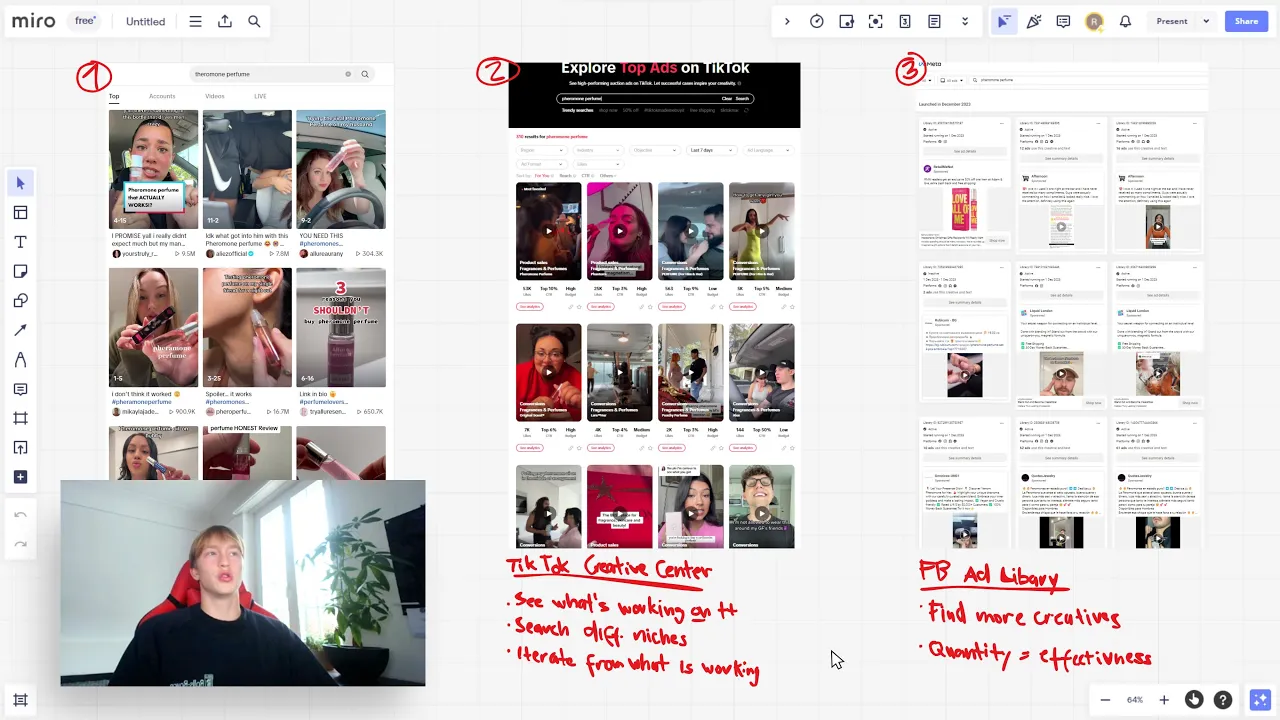Select the Shapes tool
Screen dimensions: 1280x720
(20, 301)
